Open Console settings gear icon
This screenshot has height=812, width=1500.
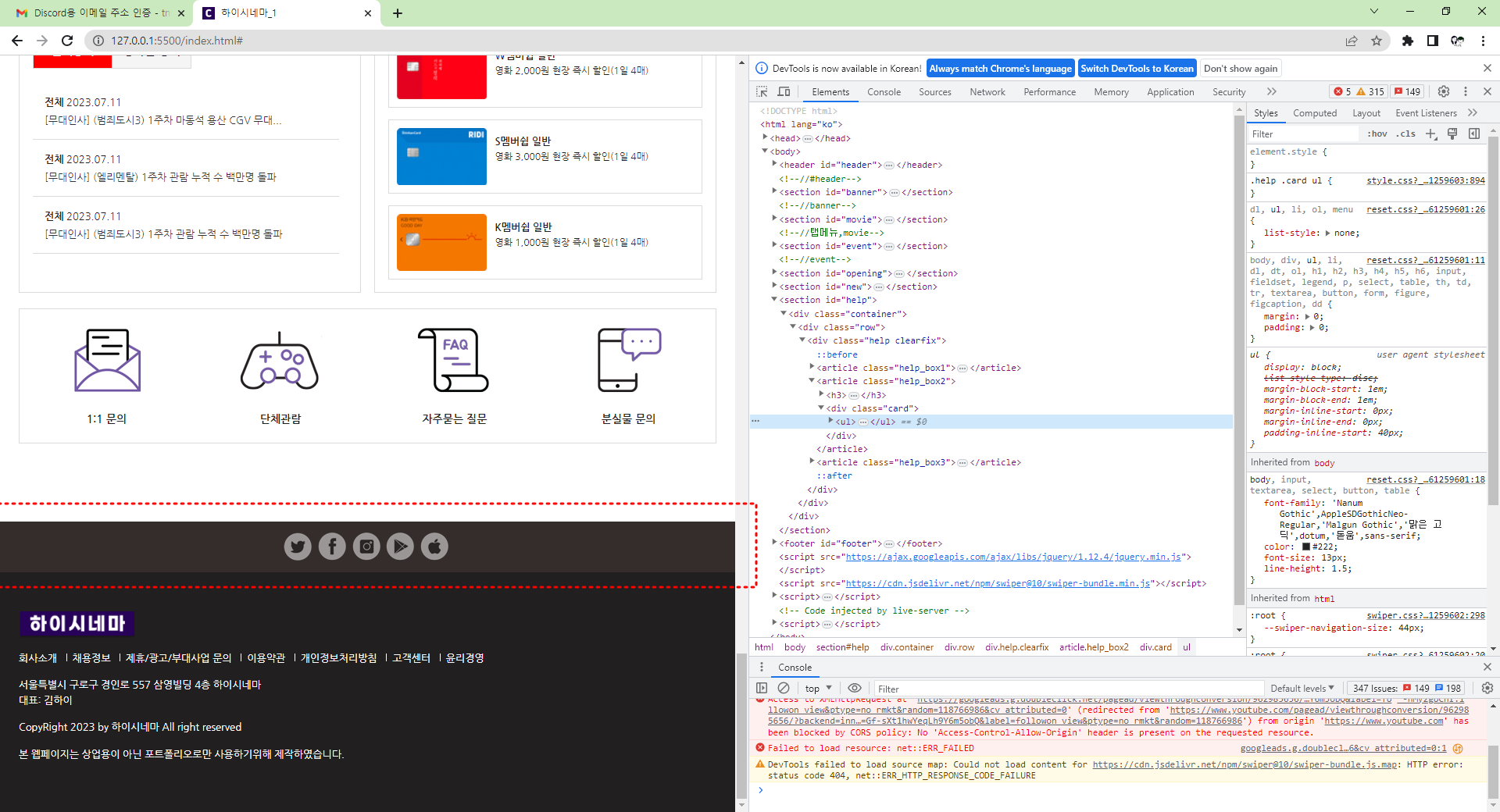[x=1487, y=688]
